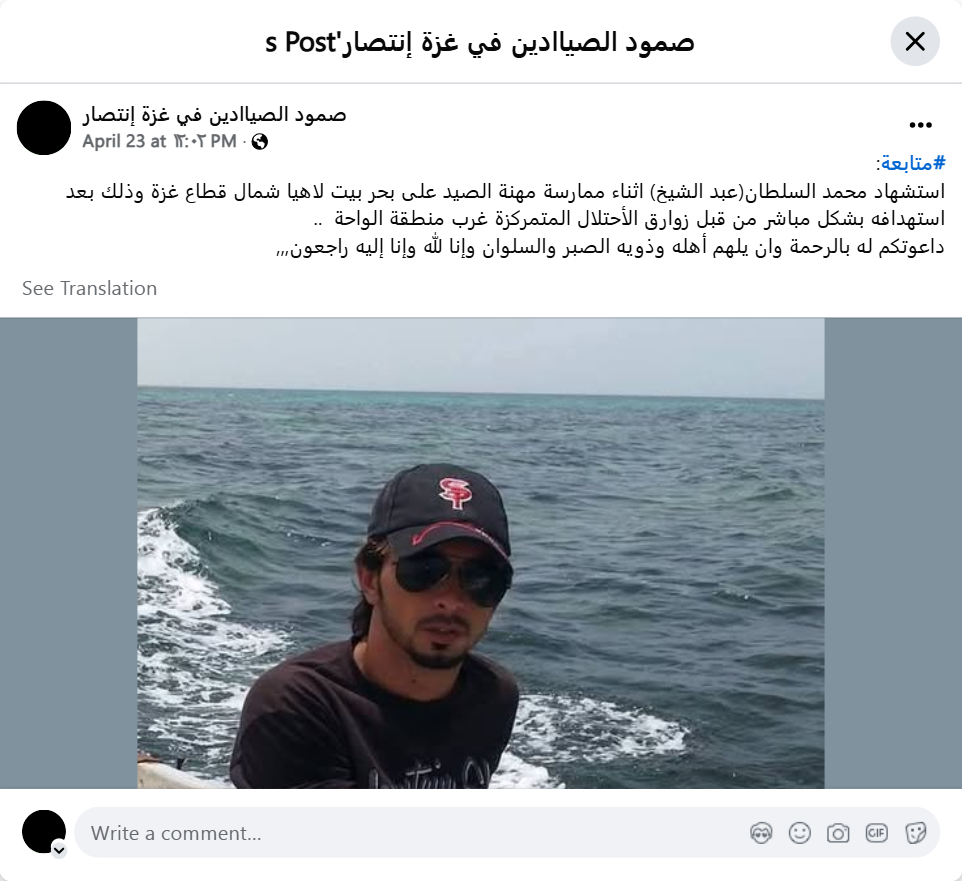Expand the commenter identity switcher arrow
The height and width of the screenshot is (881, 962).
pos(59,850)
